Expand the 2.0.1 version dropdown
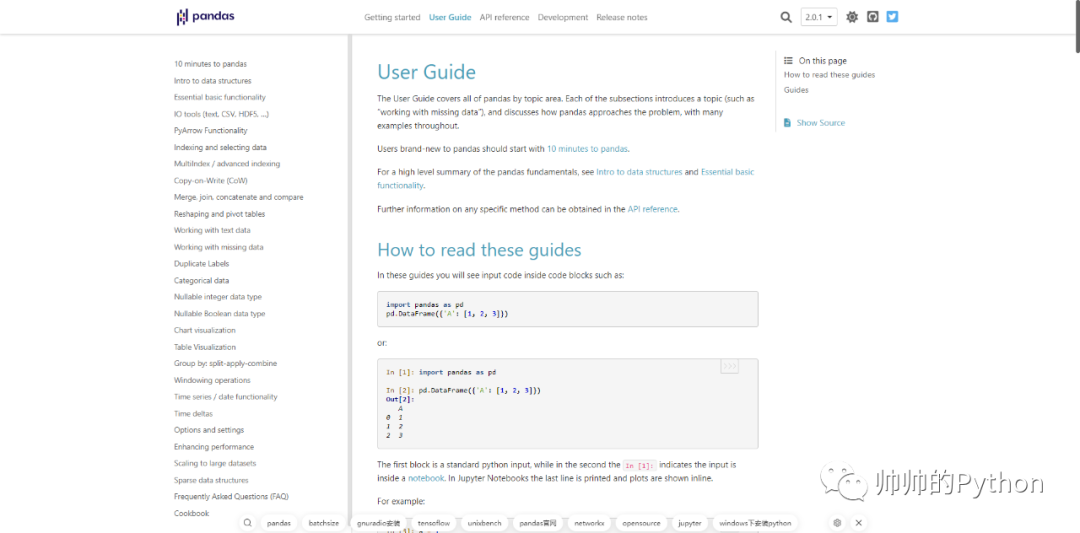The image size is (1080, 533). tap(819, 17)
